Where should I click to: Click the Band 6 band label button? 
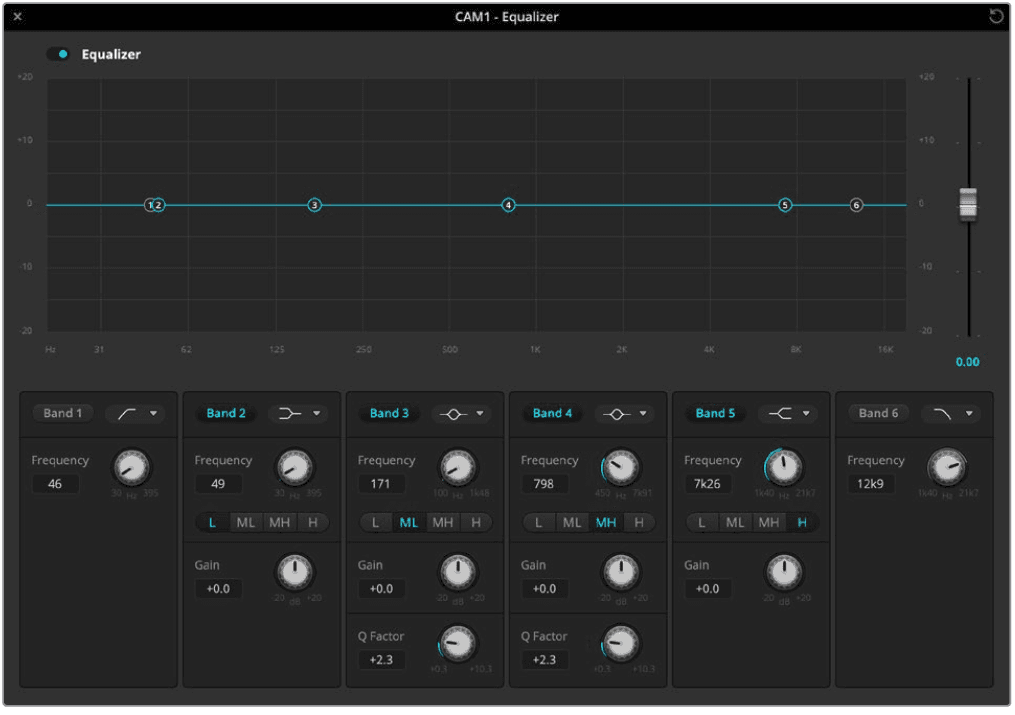point(878,413)
